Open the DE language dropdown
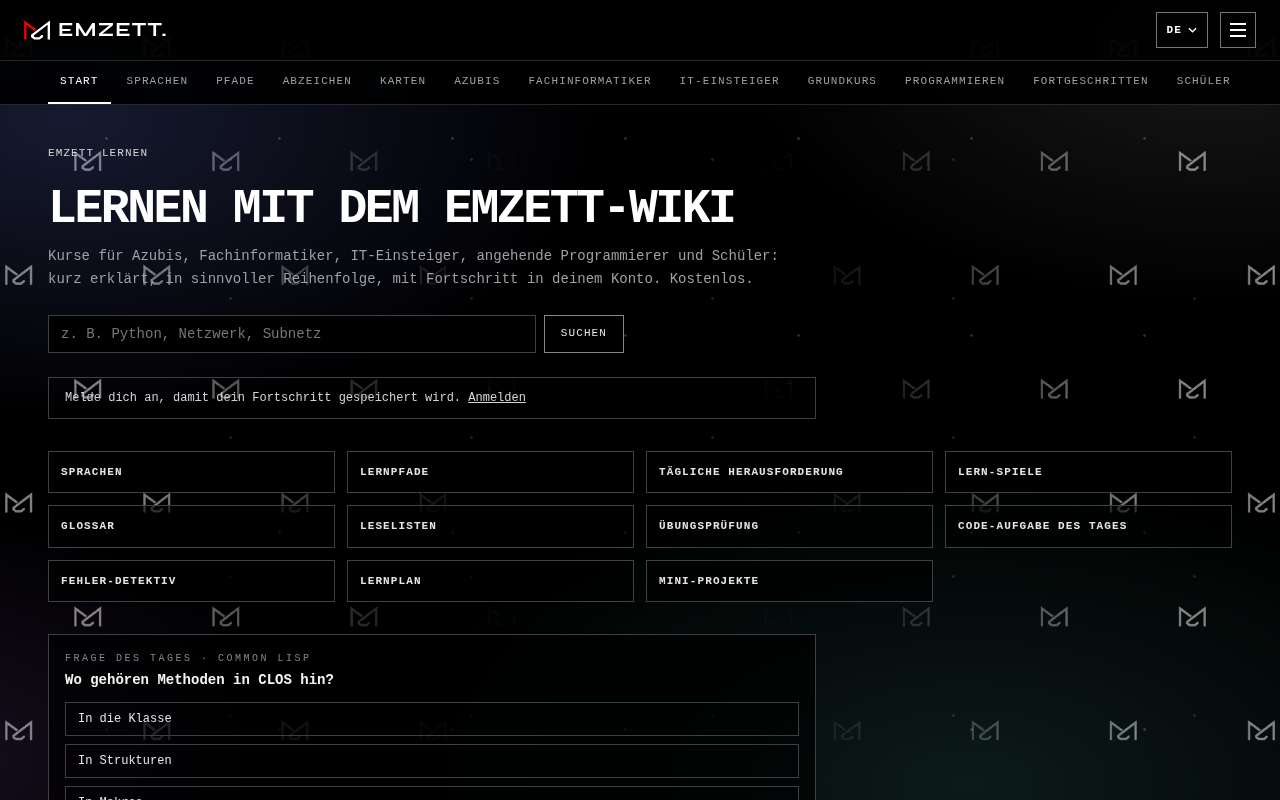This screenshot has width=1280, height=800. pos(1182,30)
